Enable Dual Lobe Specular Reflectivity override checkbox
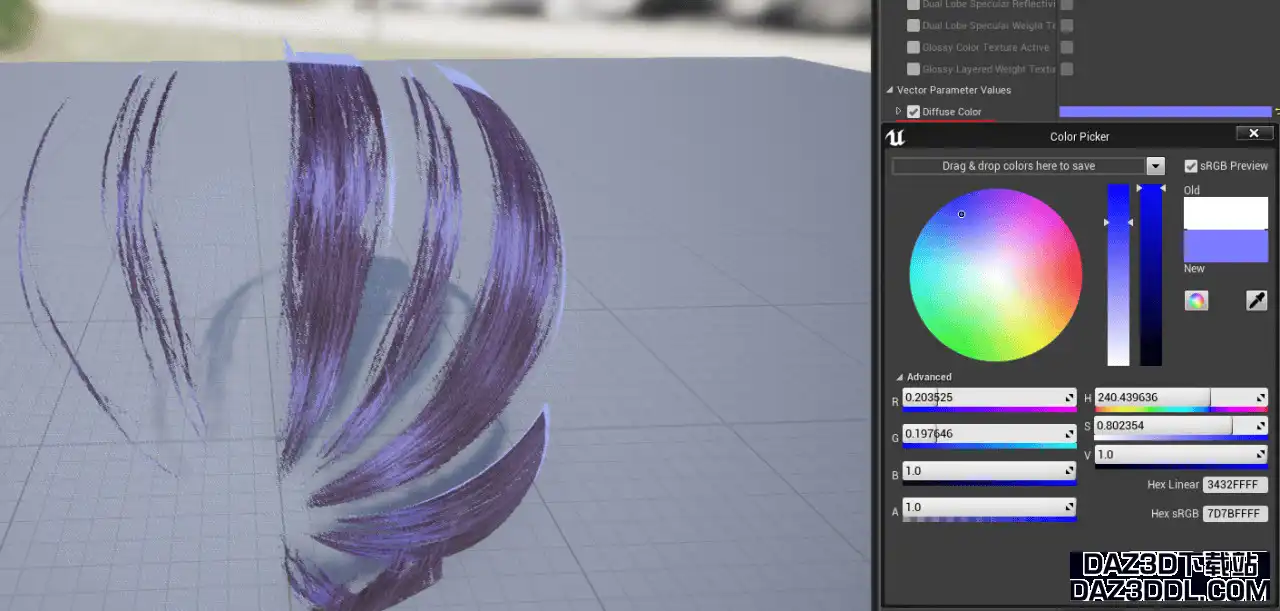Viewport: 1280px width, 611px height. [913, 4]
